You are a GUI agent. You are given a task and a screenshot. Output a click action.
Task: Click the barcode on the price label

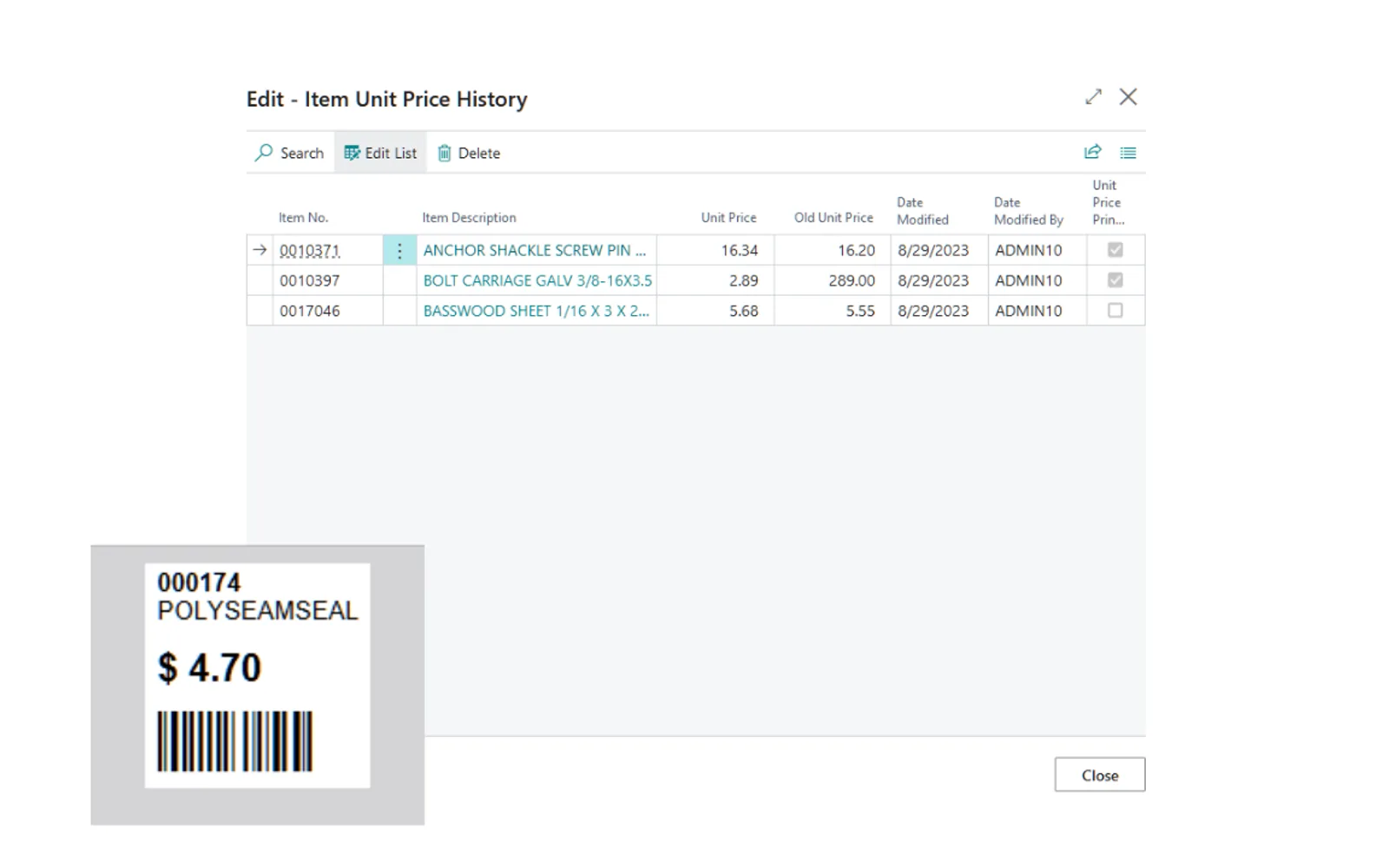pyautogui.click(x=234, y=741)
